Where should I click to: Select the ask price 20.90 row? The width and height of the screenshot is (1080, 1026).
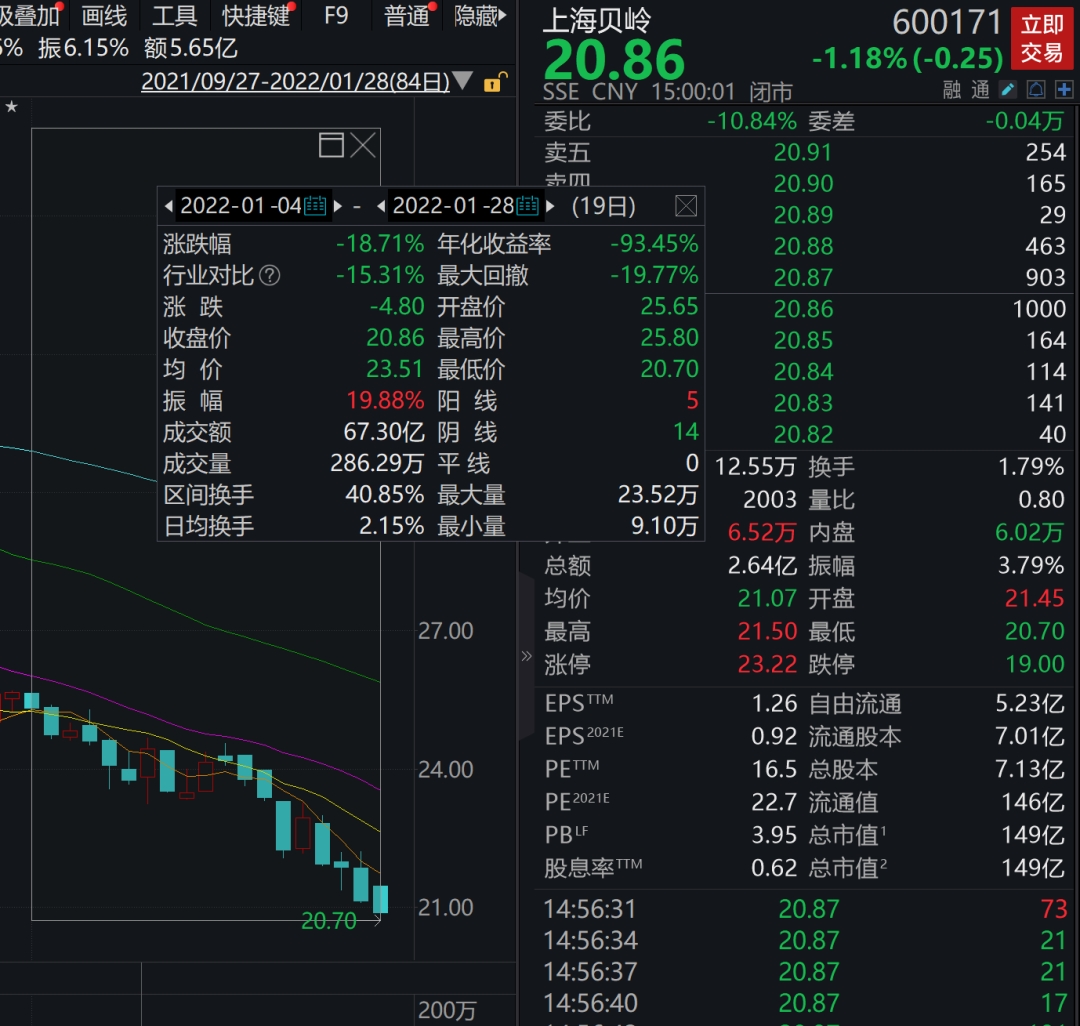click(x=803, y=184)
